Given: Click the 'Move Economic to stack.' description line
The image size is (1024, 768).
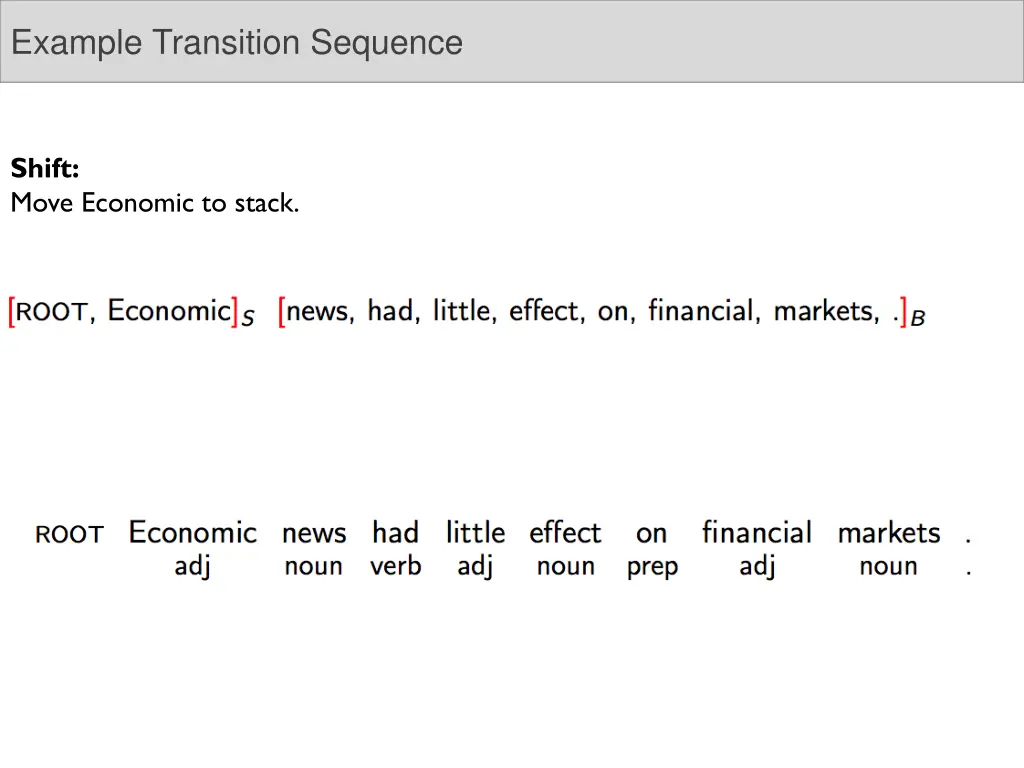Looking at the screenshot, I should 155,203.
